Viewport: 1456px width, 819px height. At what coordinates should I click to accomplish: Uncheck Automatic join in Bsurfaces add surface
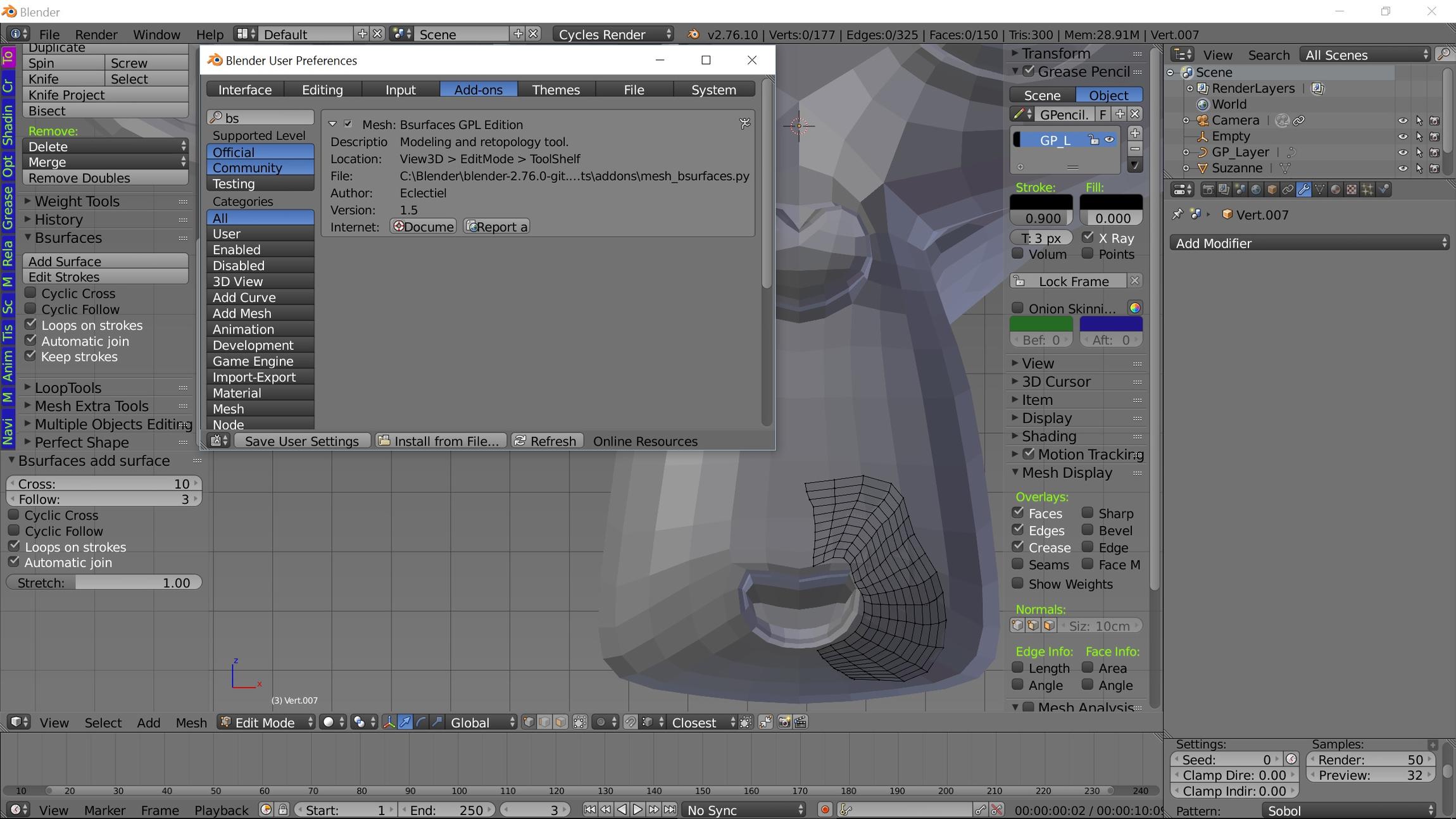click(x=14, y=561)
